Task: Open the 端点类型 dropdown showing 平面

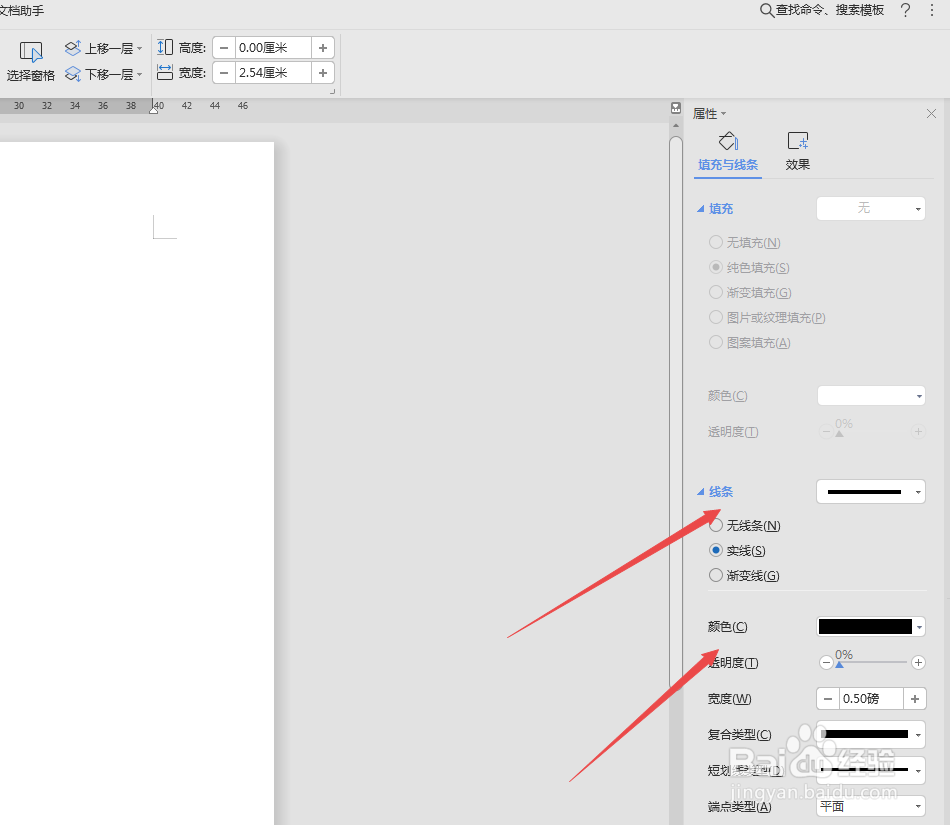Action: pos(870,806)
